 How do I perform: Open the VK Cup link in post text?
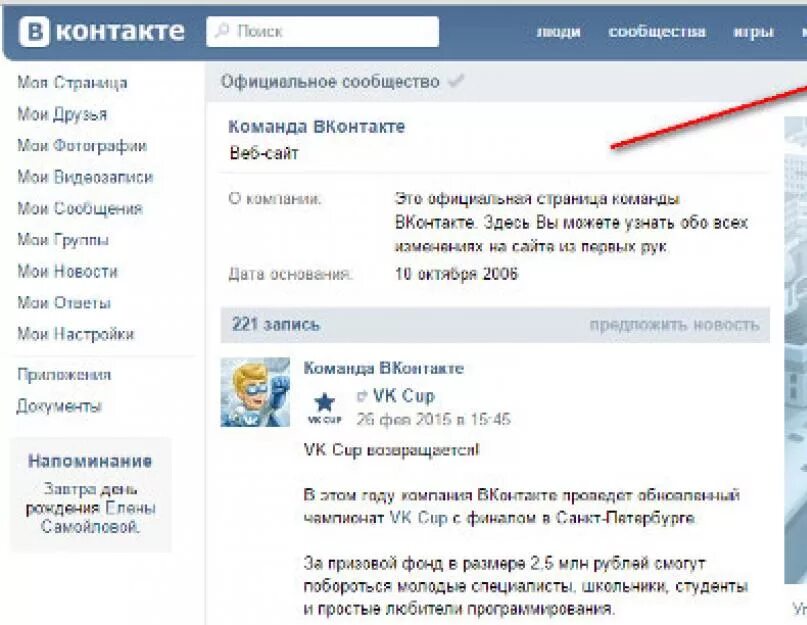(418, 517)
